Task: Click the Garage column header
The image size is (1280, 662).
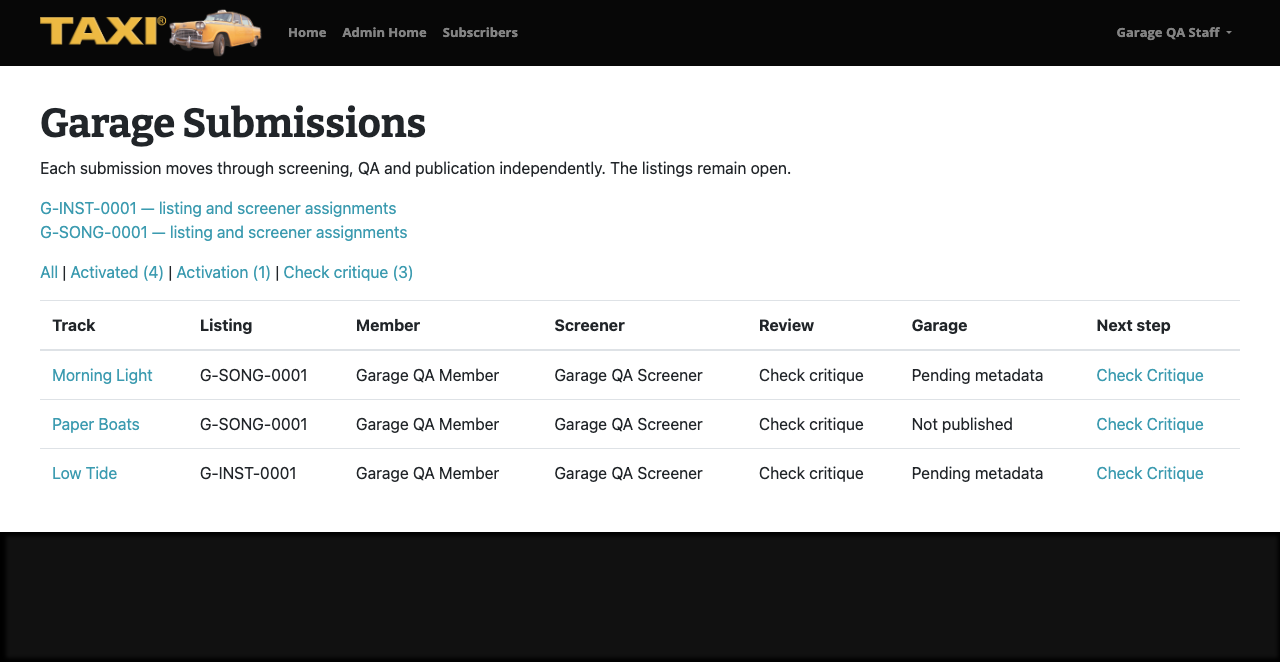Action: [x=939, y=325]
